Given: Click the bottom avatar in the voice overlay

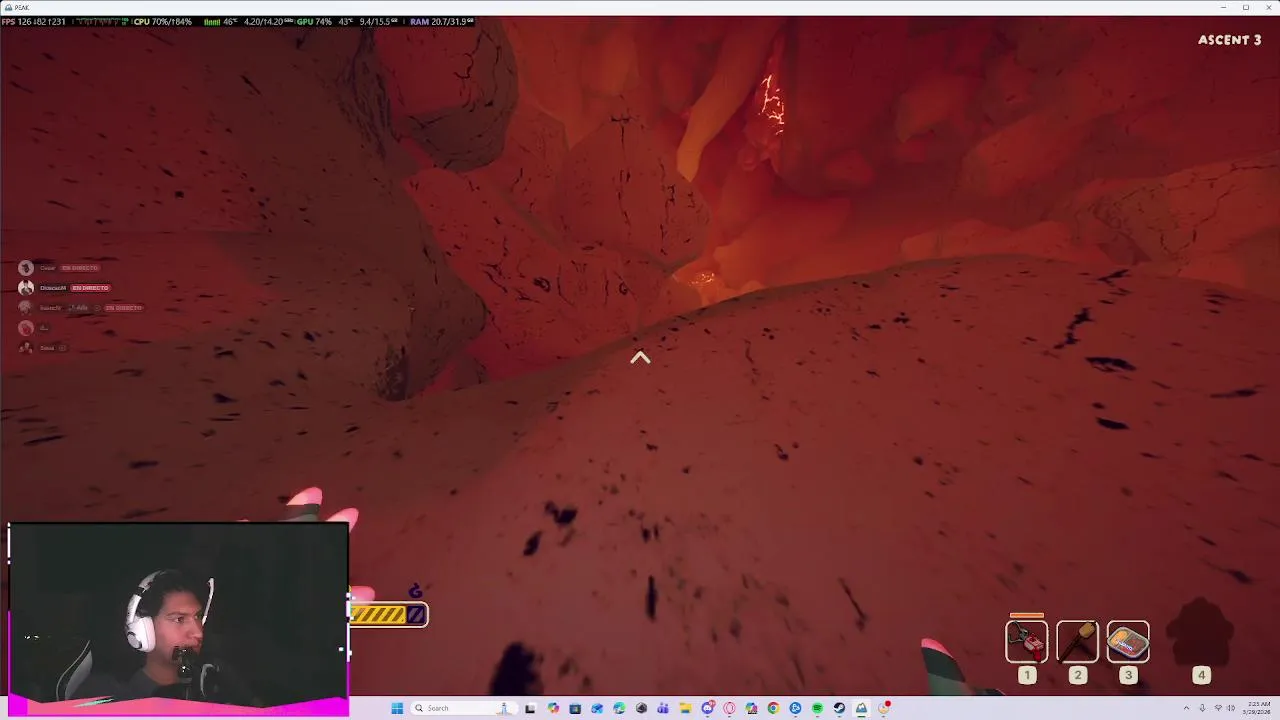Looking at the screenshot, I should 26,348.
